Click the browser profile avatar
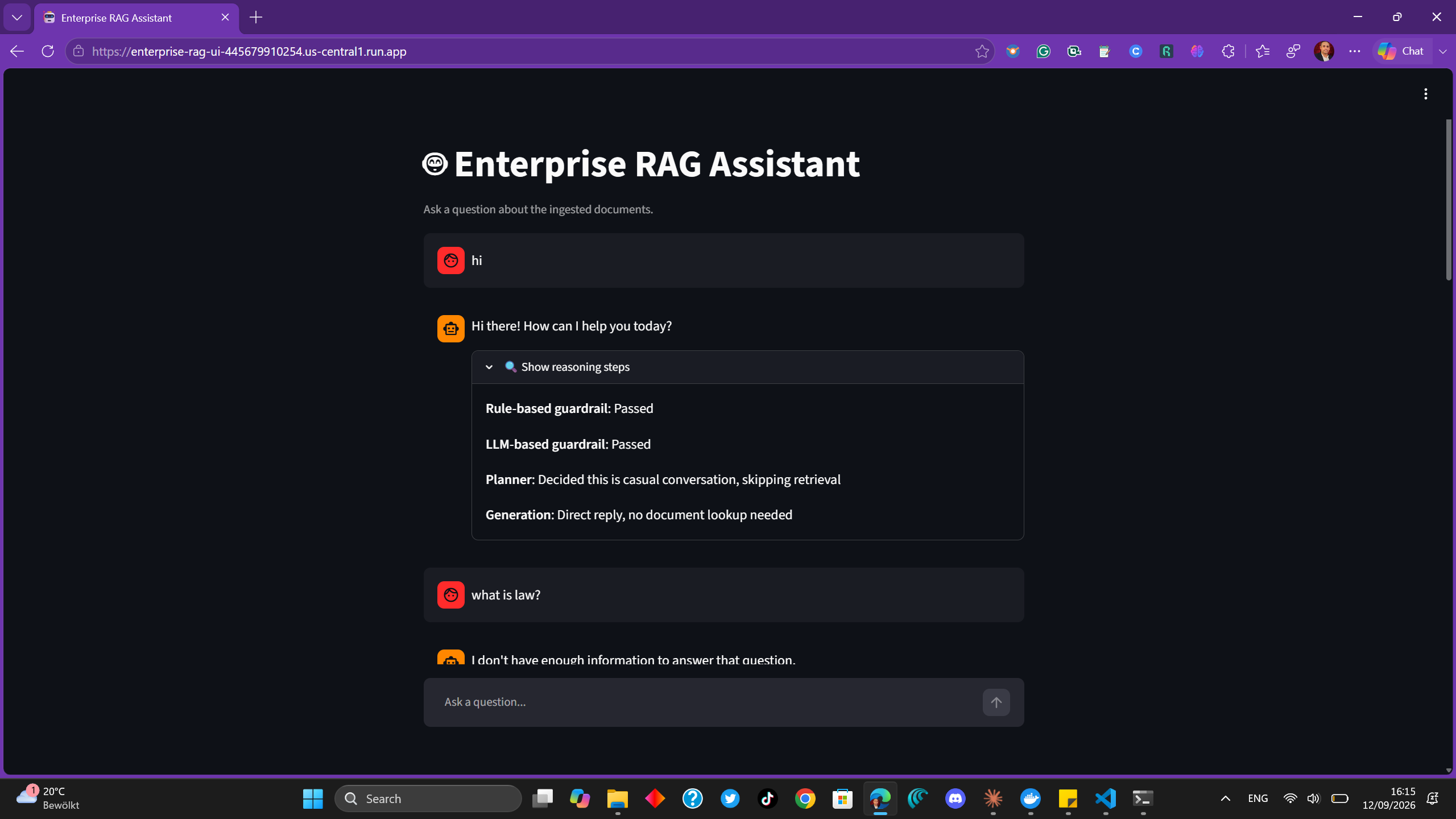The image size is (1456, 819). pos(1324,51)
